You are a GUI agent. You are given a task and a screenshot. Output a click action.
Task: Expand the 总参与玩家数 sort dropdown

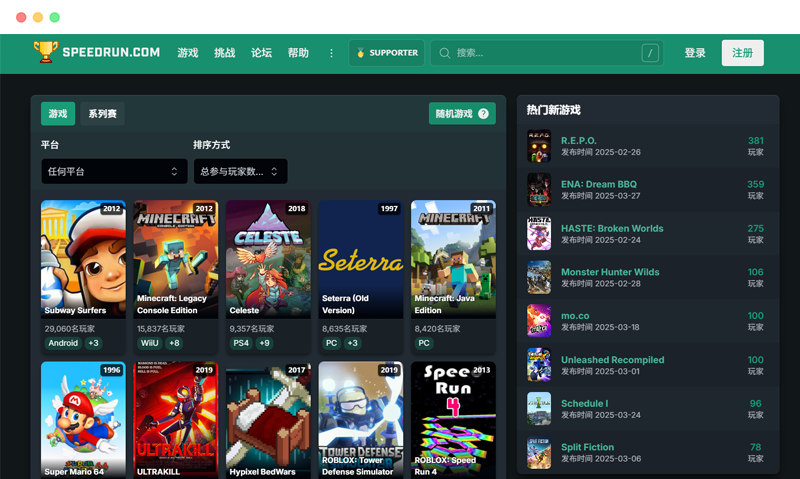240,171
